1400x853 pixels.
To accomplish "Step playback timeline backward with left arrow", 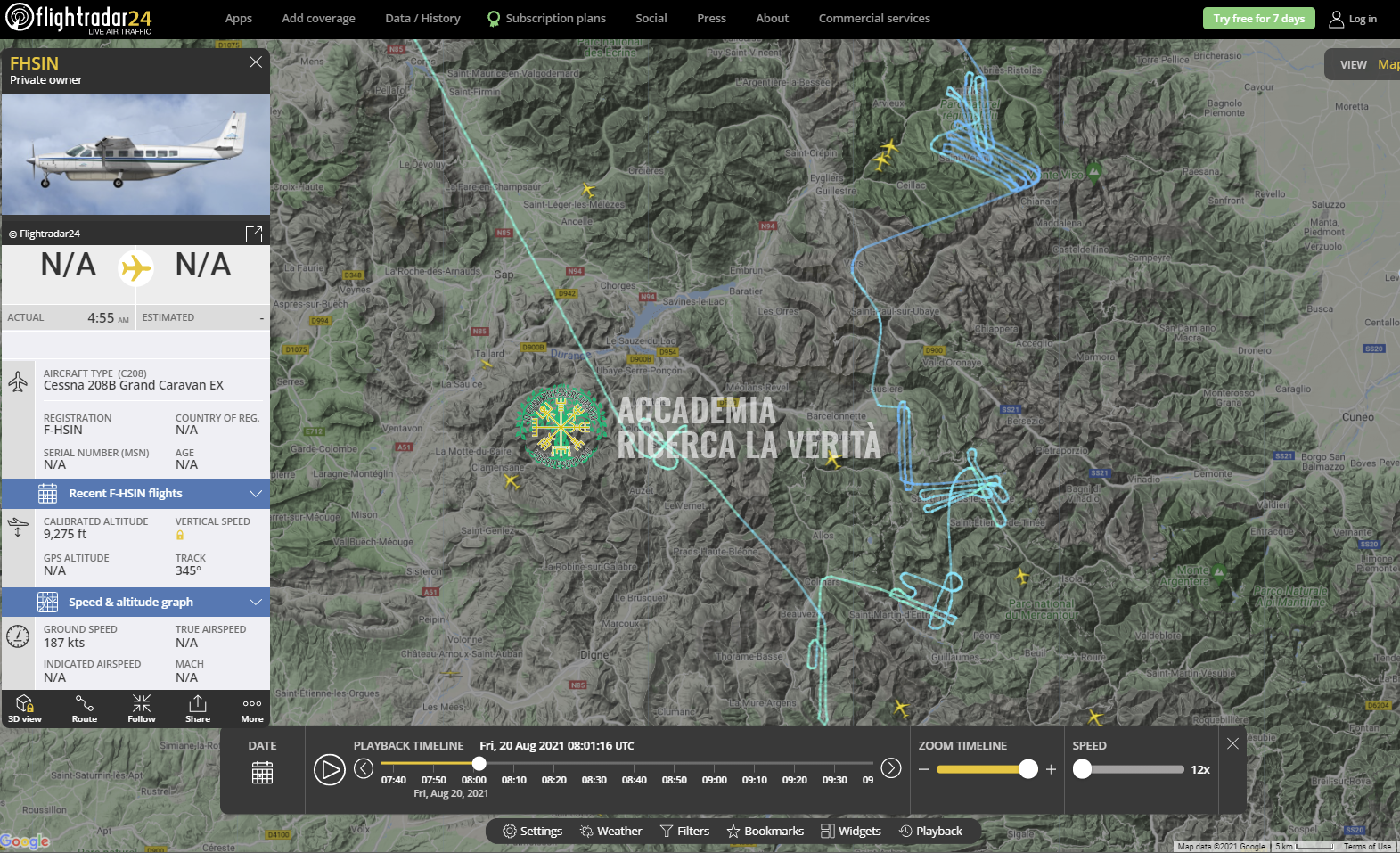I will (x=364, y=768).
